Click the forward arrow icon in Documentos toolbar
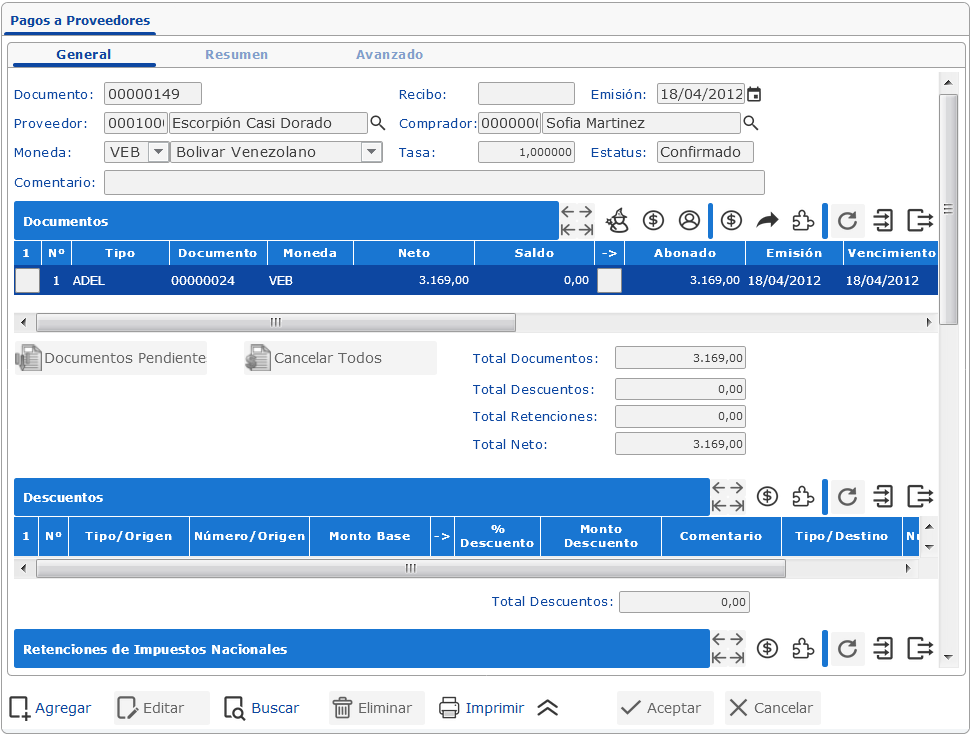The image size is (974, 734). coord(767,220)
